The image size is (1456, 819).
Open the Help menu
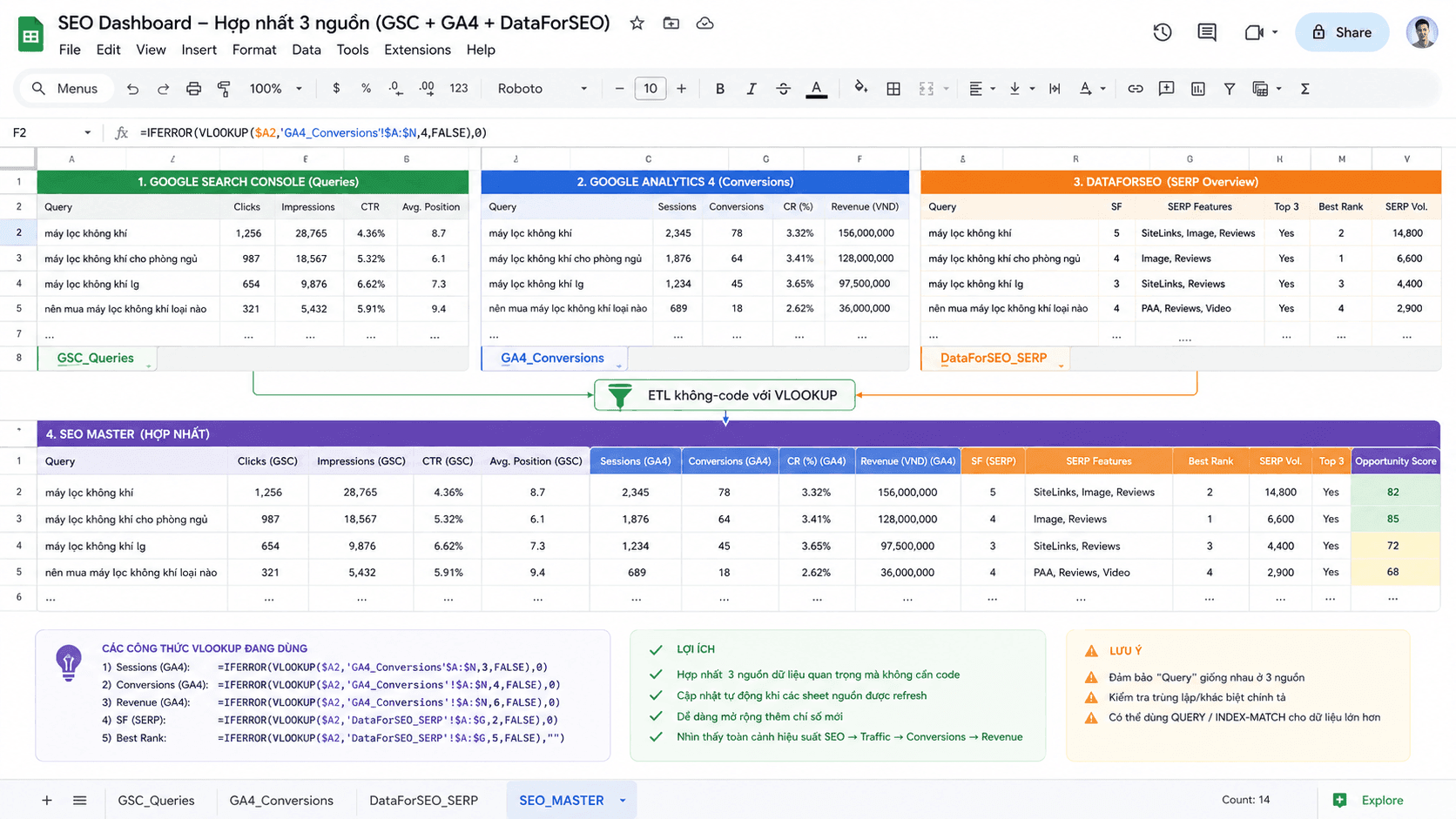click(x=481, y=50)
